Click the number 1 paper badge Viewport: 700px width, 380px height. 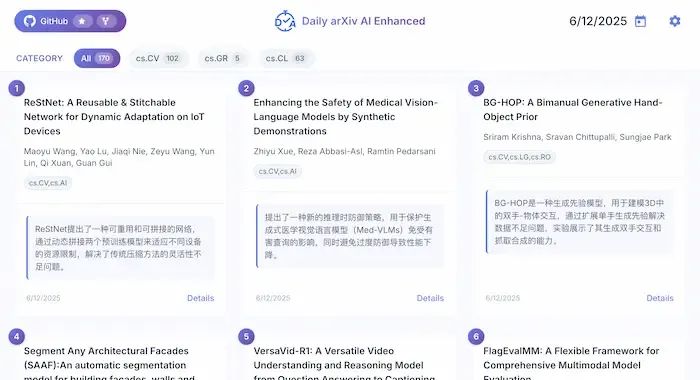tap(17, 88)
